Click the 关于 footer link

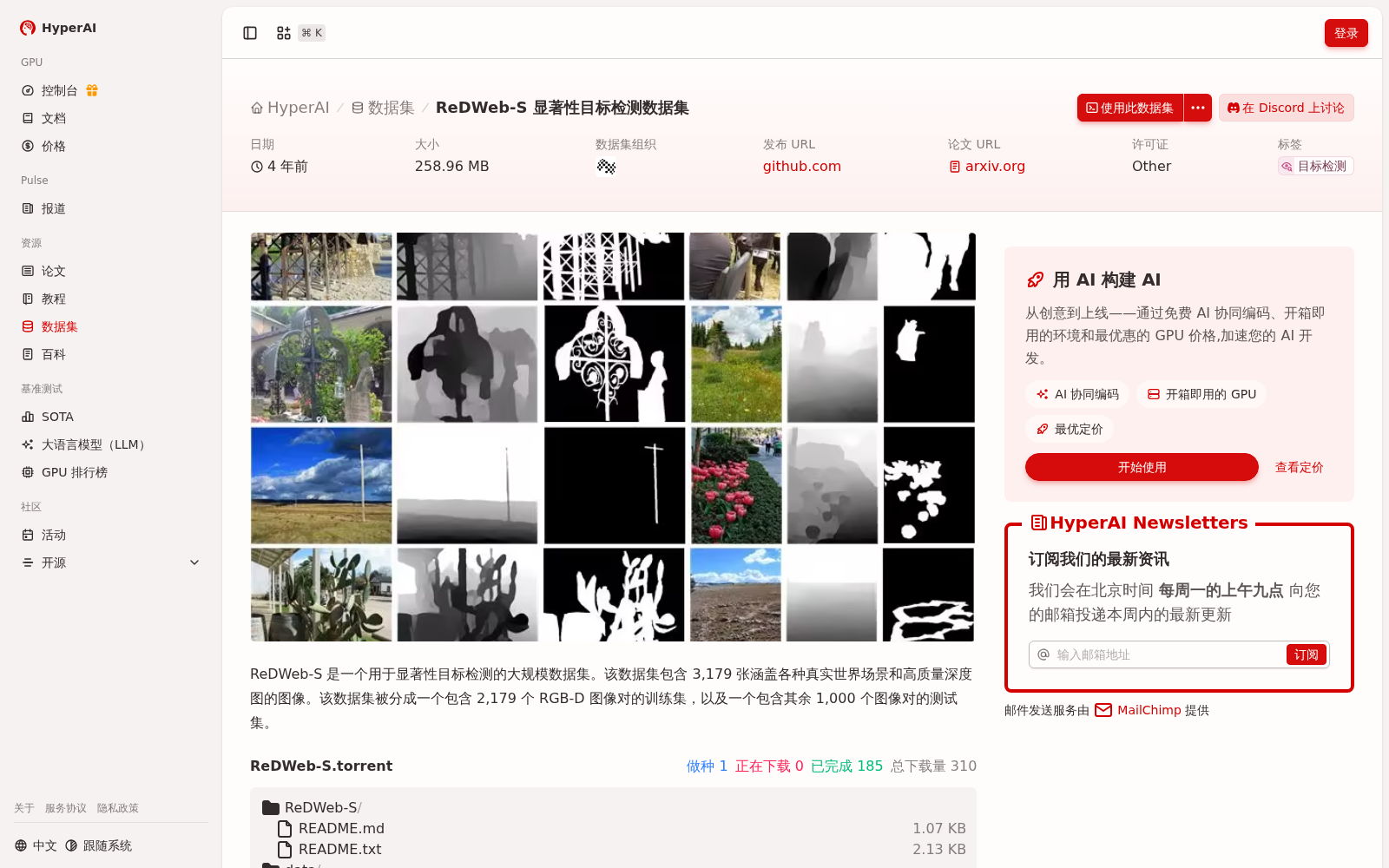24,808
